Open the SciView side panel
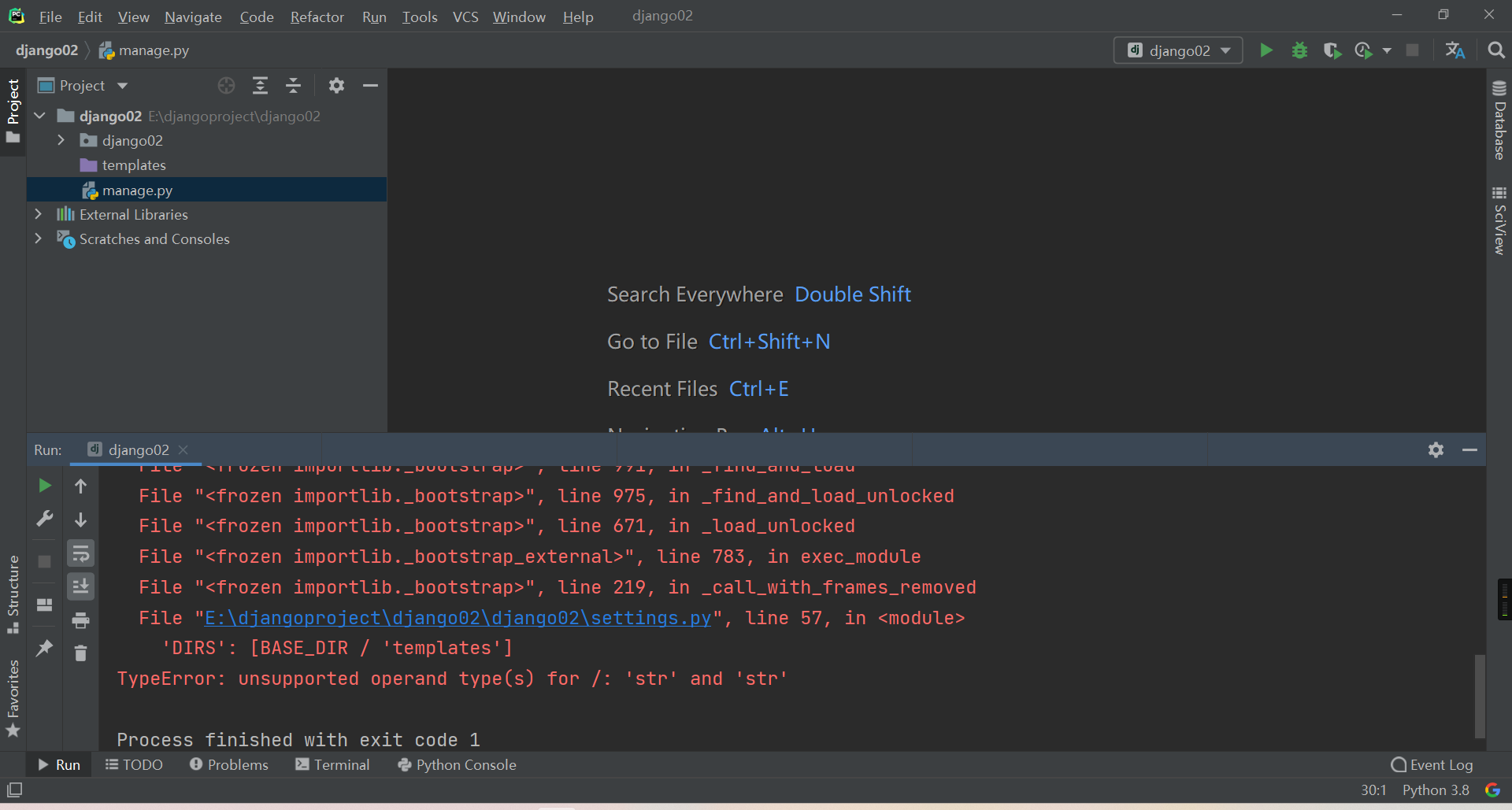The width and height of the screenshot is (1512, 810). tap(1499, 220)
